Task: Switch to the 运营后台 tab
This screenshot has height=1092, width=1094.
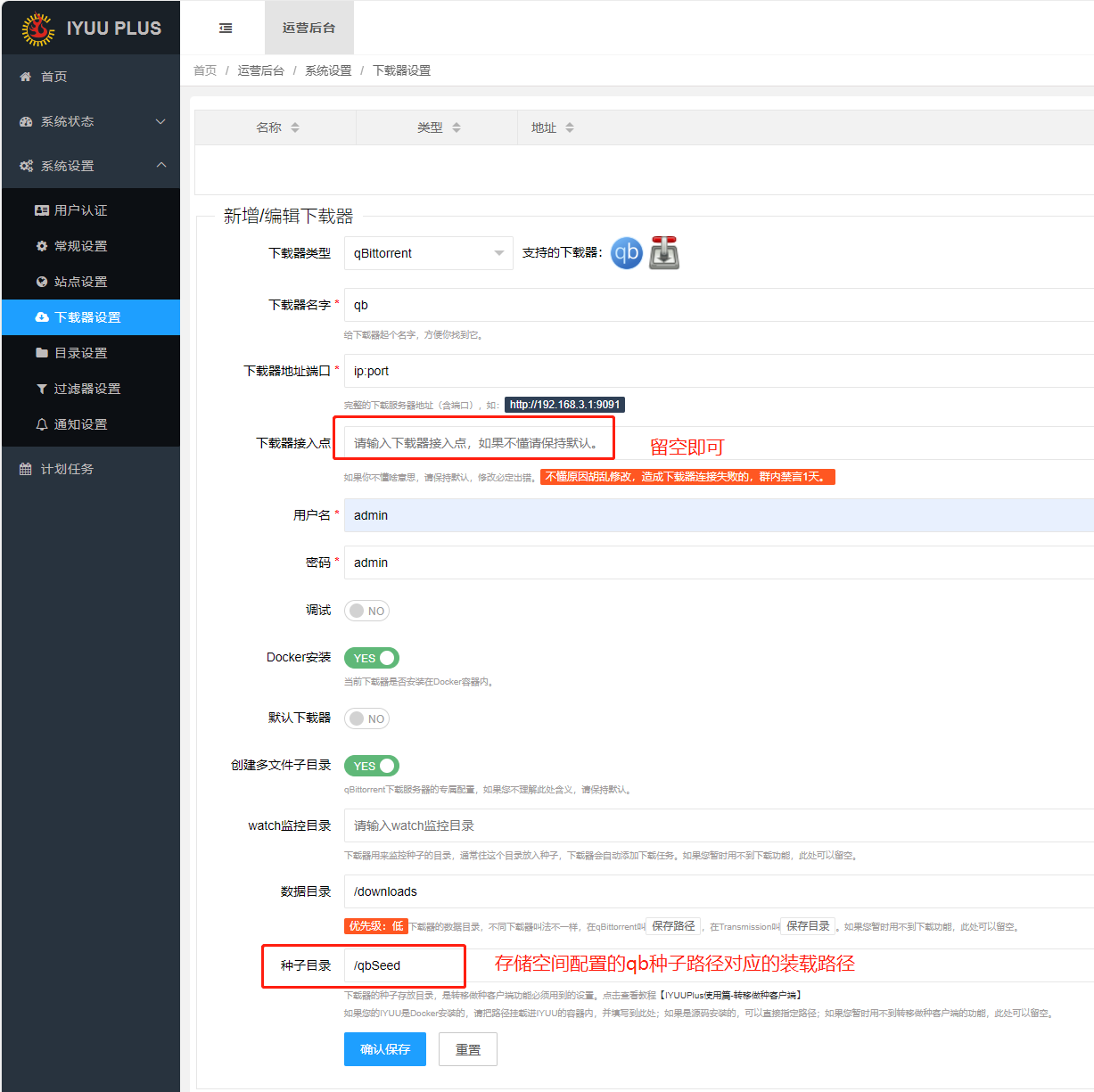Action: [x=308, y=29]
